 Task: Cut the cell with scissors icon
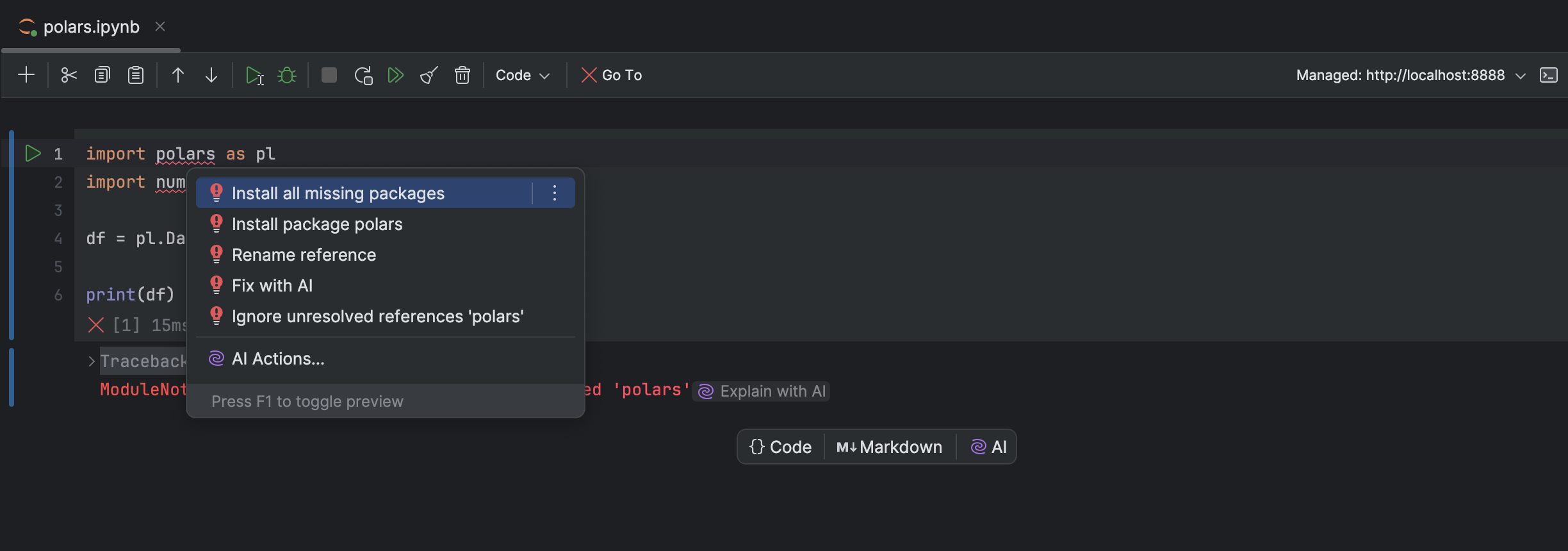[x=69, y=75]
